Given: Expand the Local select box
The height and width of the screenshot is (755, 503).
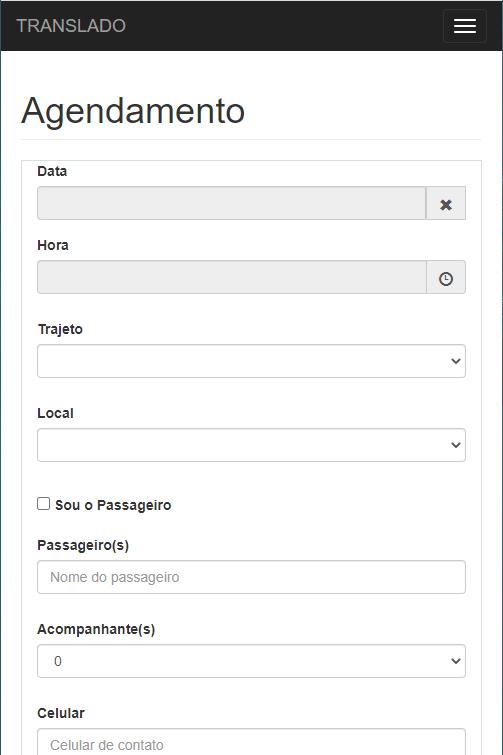Looking at the screenshot, I should (x=251, y=445).
